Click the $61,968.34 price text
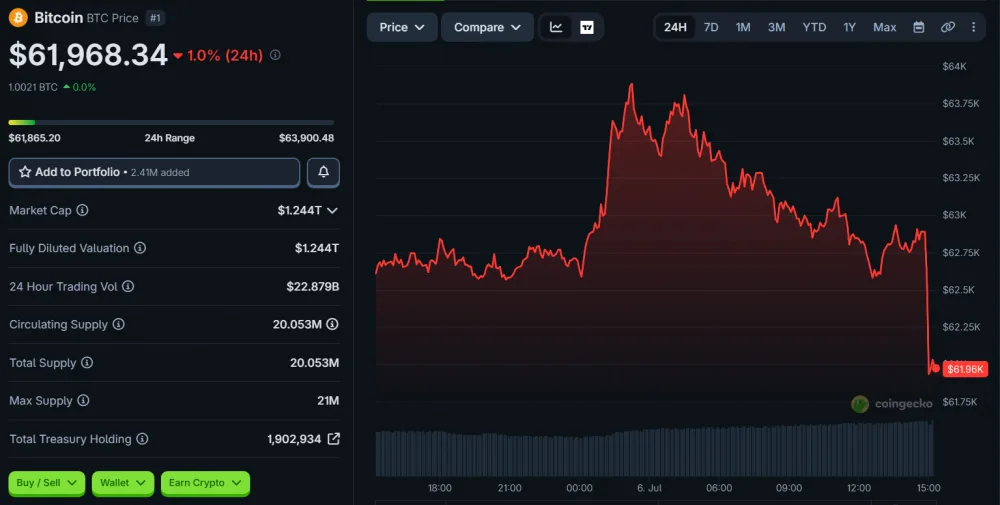The height and width of the screenshot is (505, 1000). 88,55
